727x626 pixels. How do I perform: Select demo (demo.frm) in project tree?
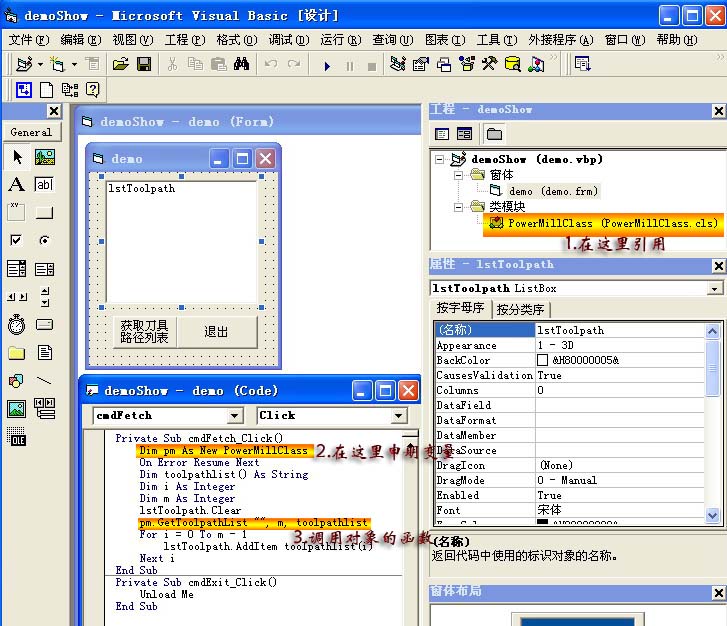pyautogui.click(x=553, y=191)
